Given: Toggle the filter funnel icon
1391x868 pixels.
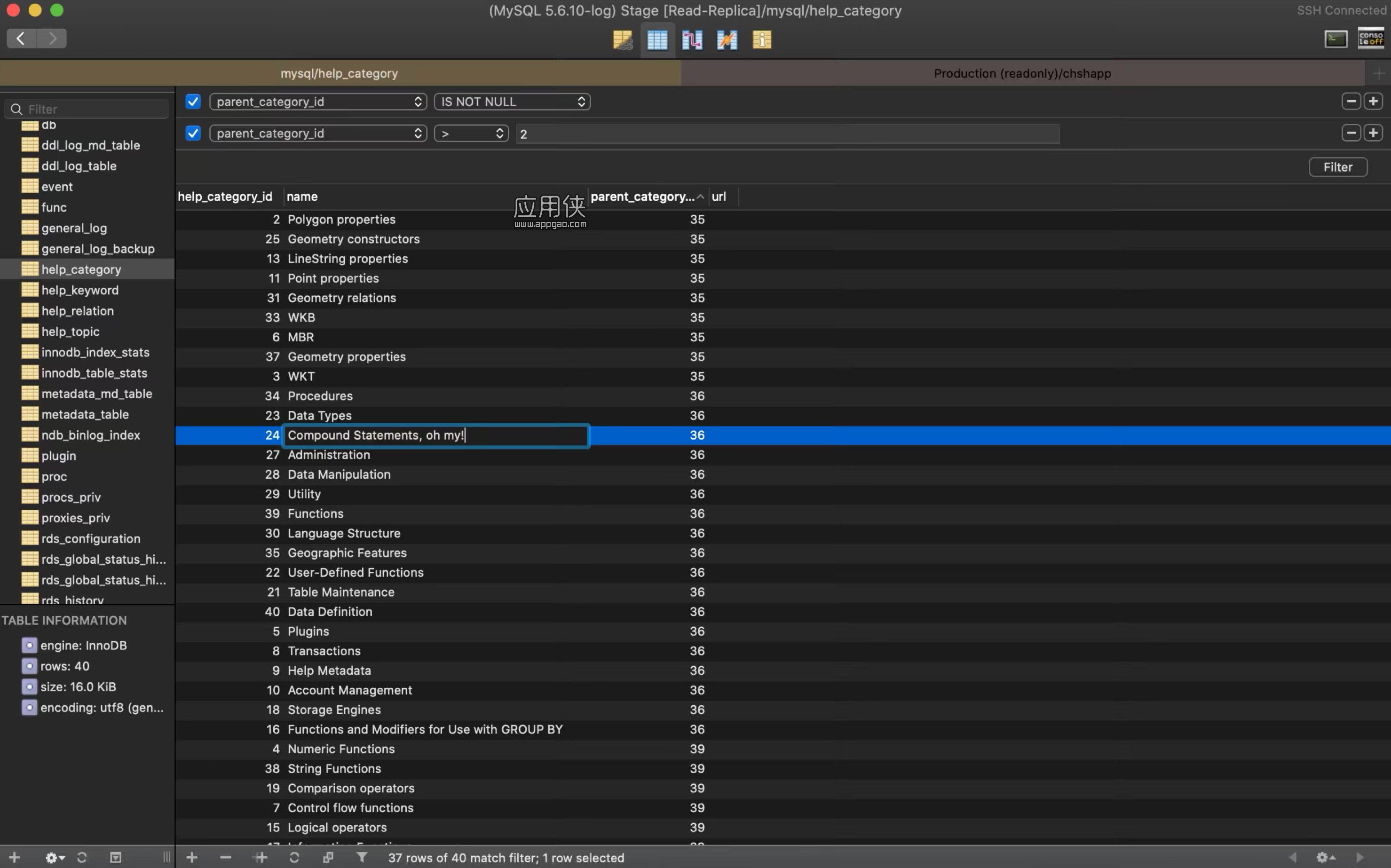Looking at the screenshot, I should coord(362,857).
